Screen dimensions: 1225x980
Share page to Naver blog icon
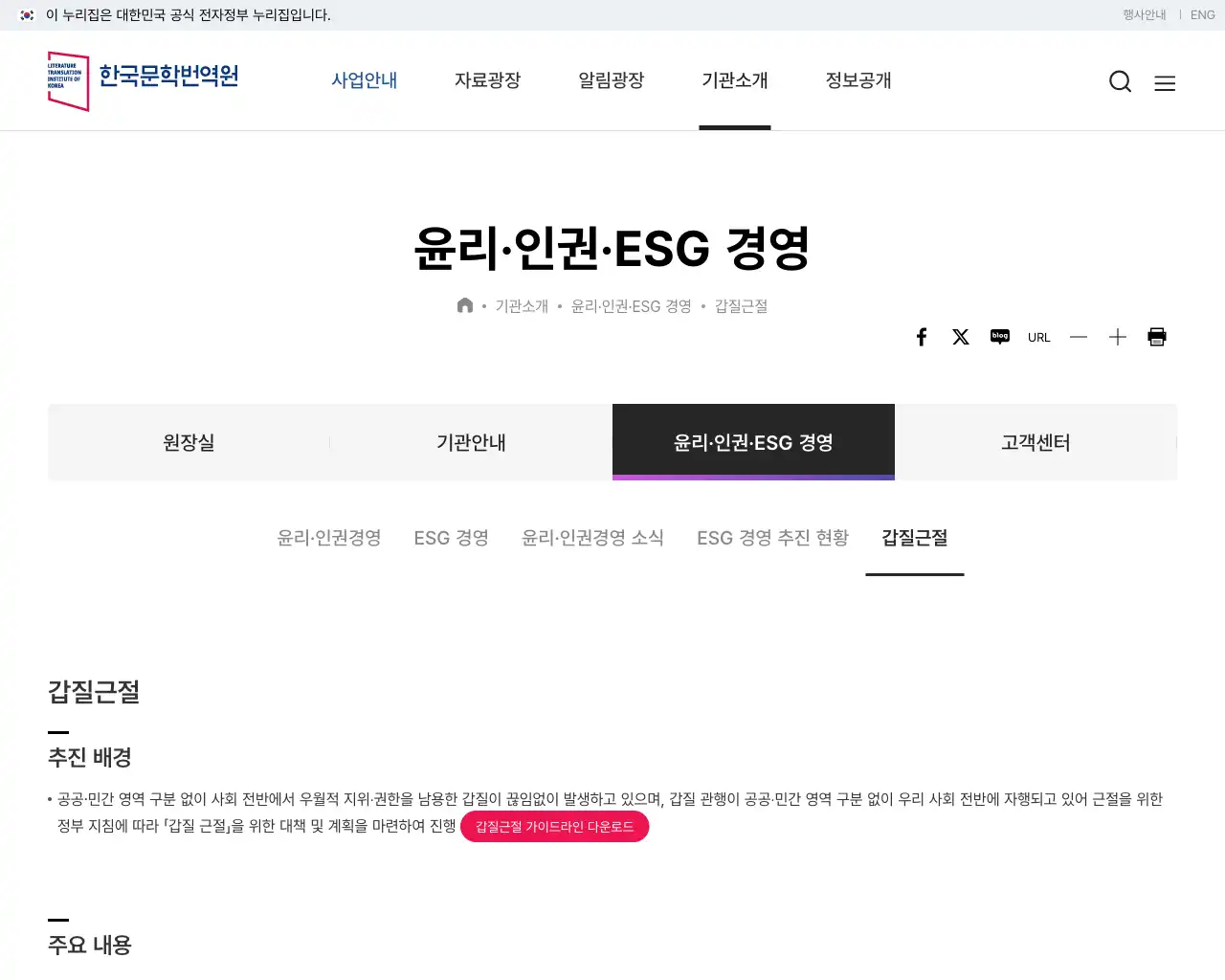click(x=1000, y=337)
